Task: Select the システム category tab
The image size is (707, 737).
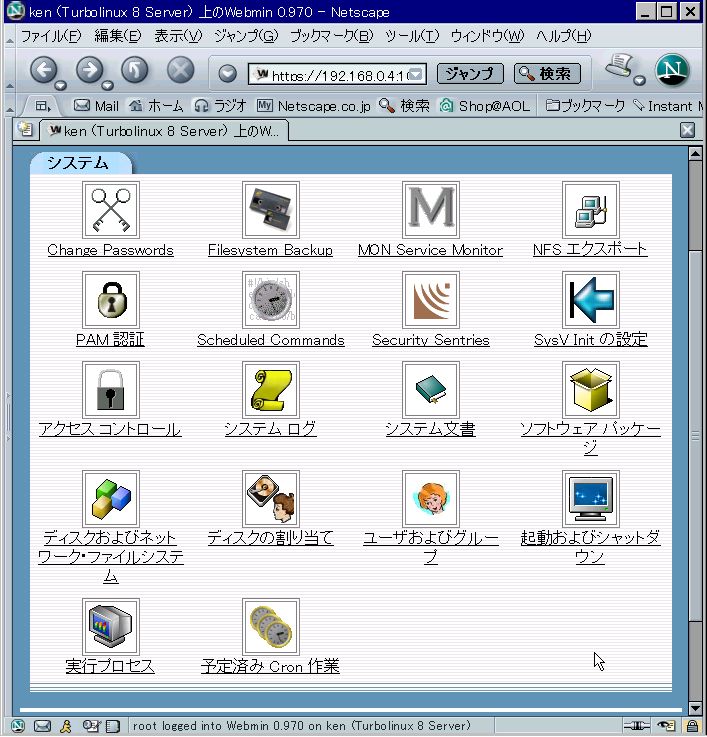Action: click(81, 163)
